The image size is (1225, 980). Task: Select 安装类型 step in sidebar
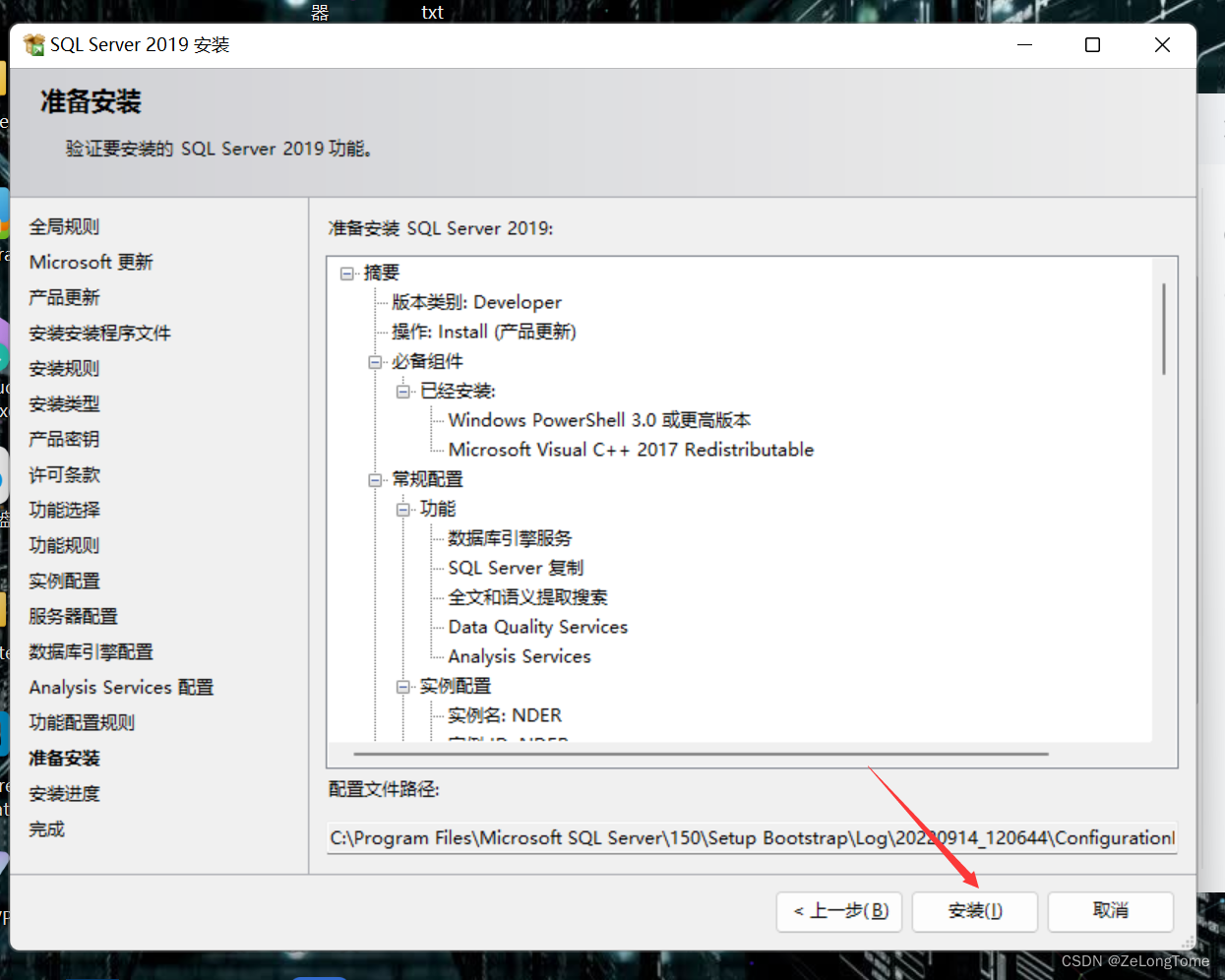click(64, 403)
